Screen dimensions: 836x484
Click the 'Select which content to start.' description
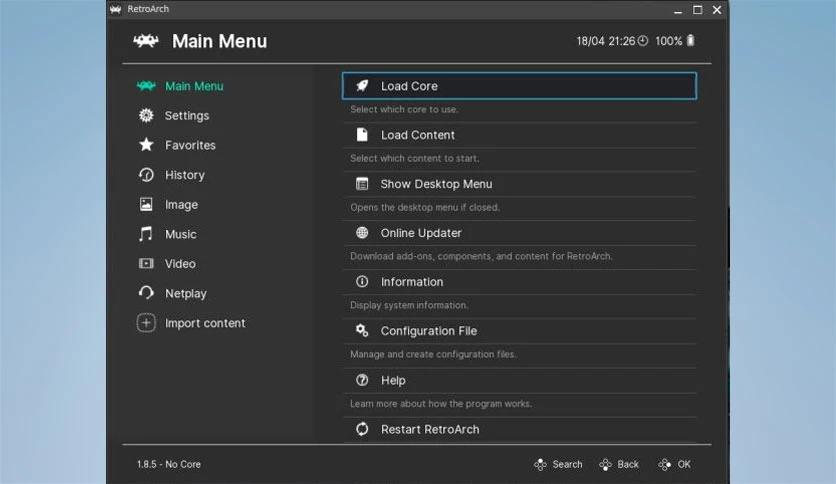pyautogui.click(x=414, y=158)
